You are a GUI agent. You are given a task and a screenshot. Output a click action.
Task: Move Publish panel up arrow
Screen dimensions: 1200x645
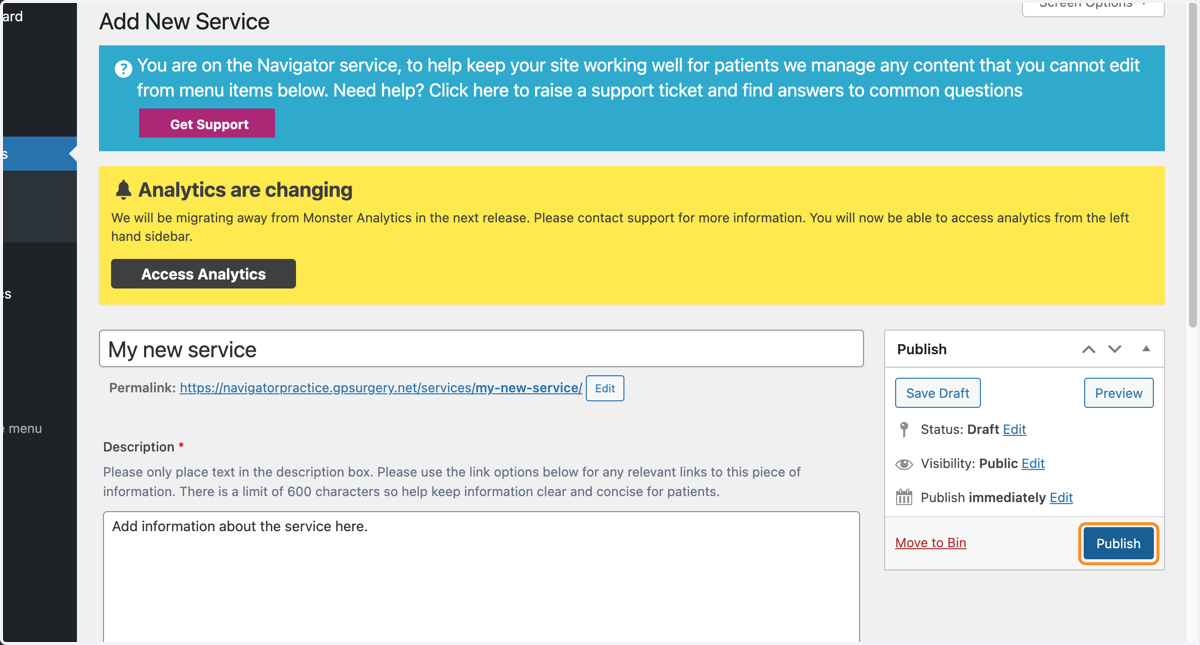[1088, 349]
